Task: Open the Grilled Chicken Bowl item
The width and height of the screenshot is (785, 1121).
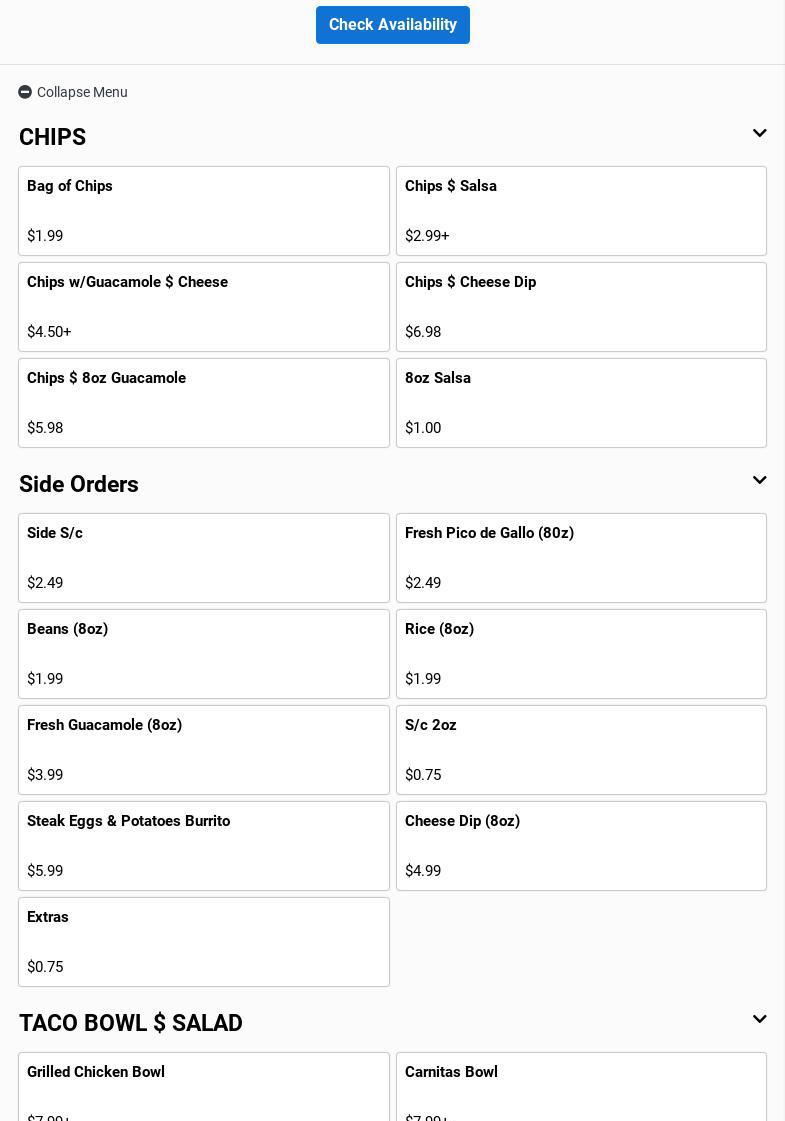Action: tap(204, 1088)
